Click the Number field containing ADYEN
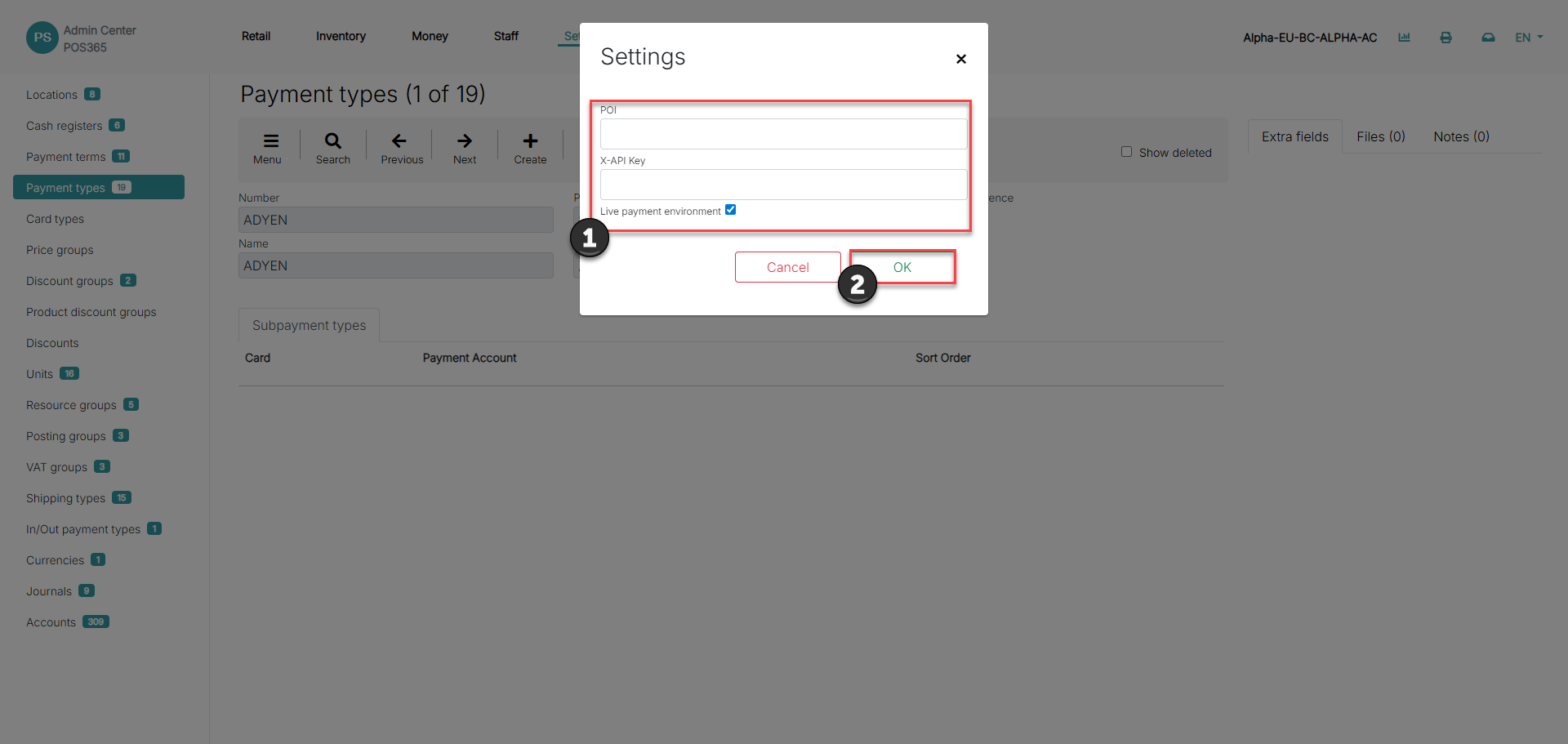 (x=396, y=220)
